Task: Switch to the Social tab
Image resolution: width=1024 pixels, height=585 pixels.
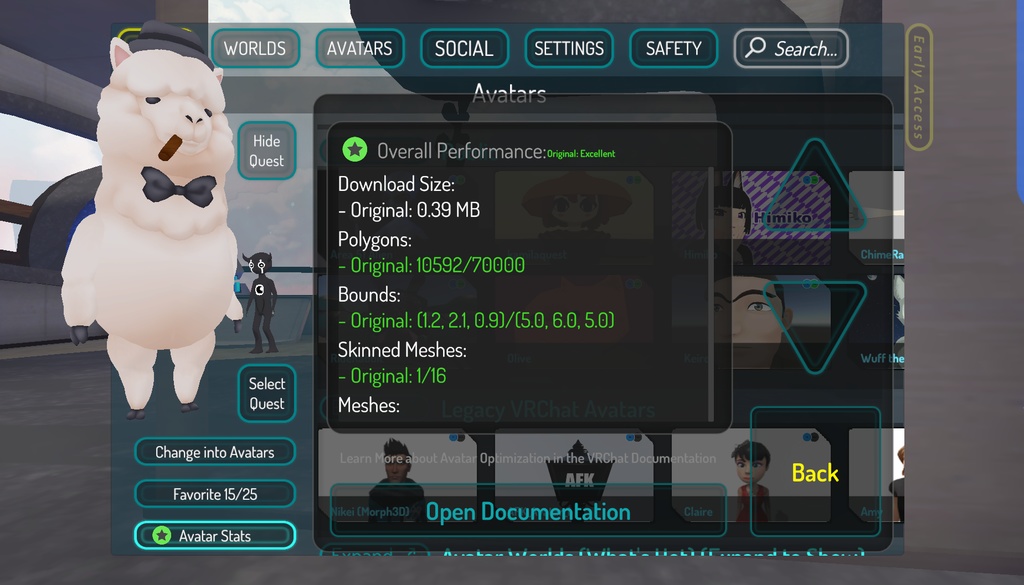Action: tap(464, 48)
